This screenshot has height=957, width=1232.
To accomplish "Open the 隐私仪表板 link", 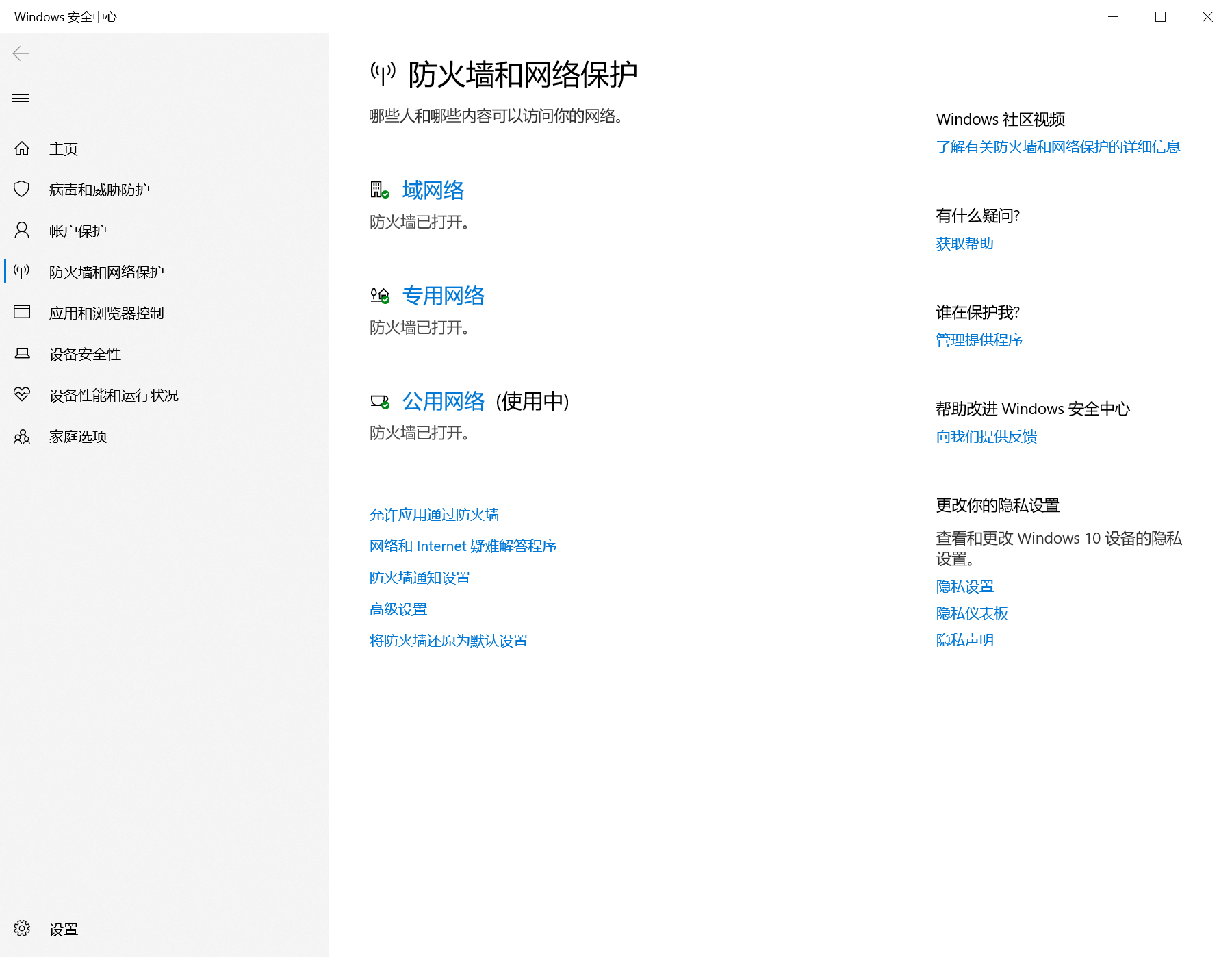I will (x=972, y=613).
